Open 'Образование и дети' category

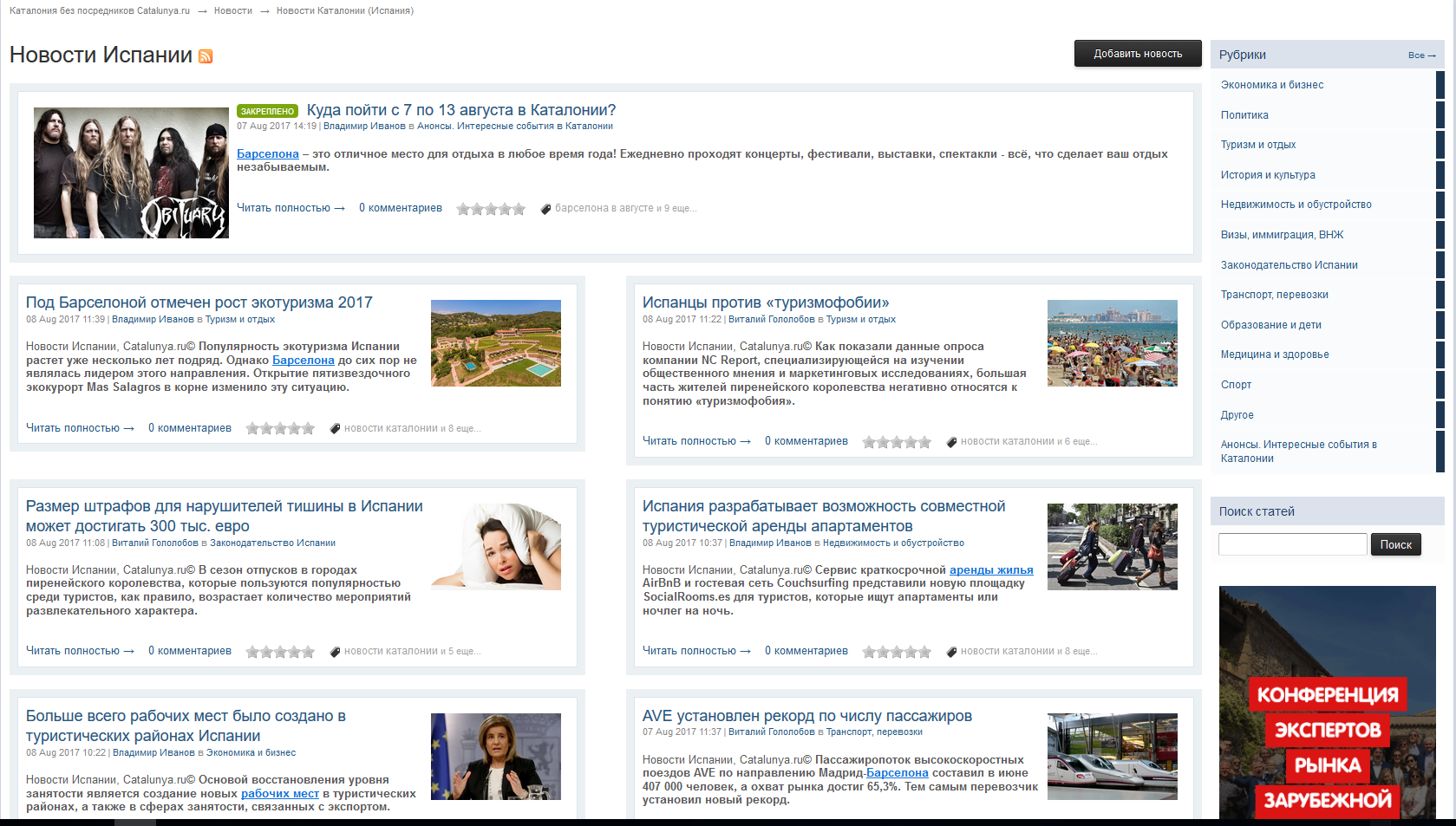coord(1271,325)
